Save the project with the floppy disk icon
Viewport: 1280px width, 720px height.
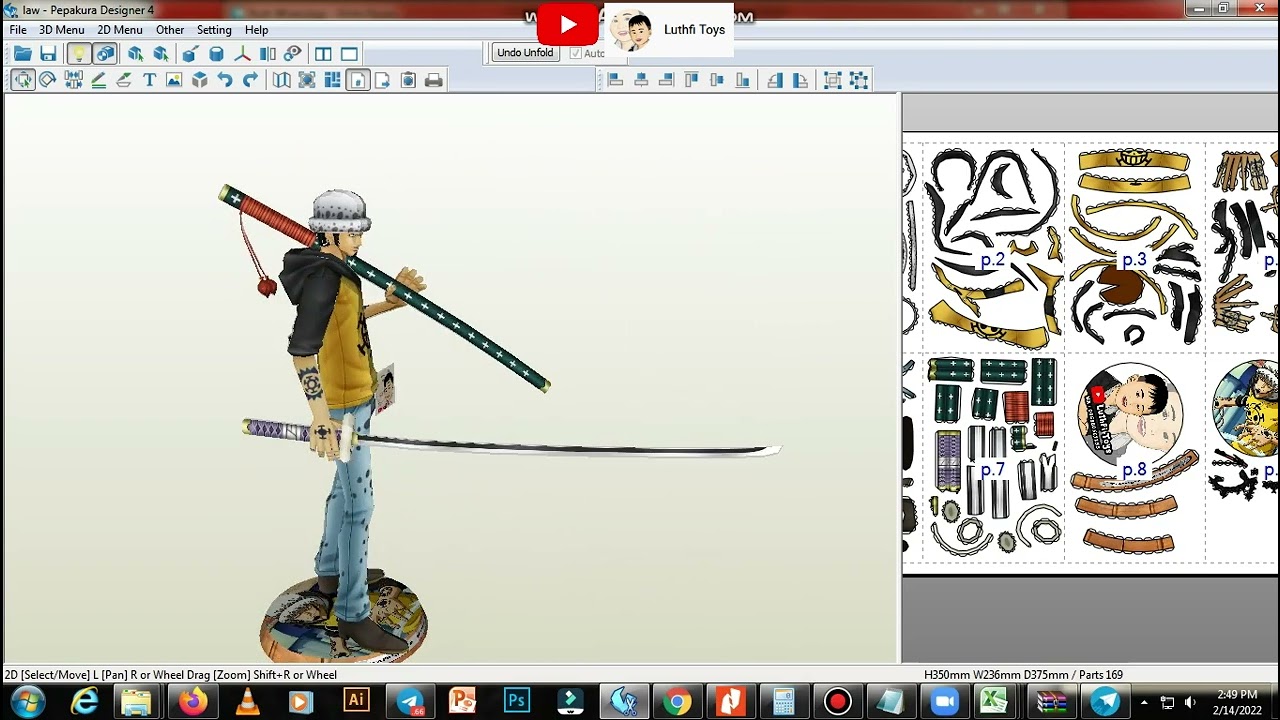pyautogui.click(x=47, y=54)
